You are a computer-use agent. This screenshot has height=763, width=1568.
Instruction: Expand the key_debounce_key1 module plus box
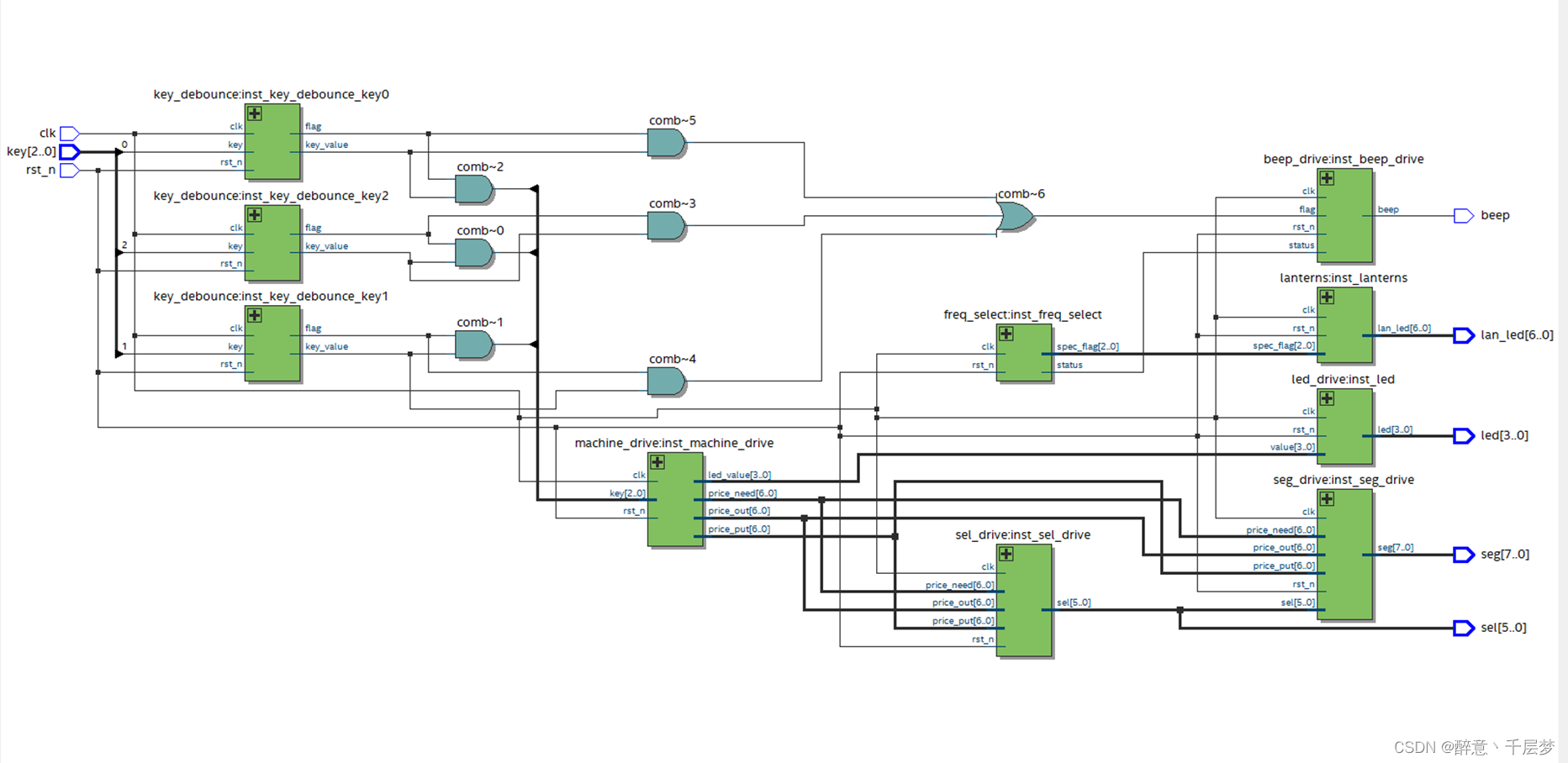(x=255, y=316)
